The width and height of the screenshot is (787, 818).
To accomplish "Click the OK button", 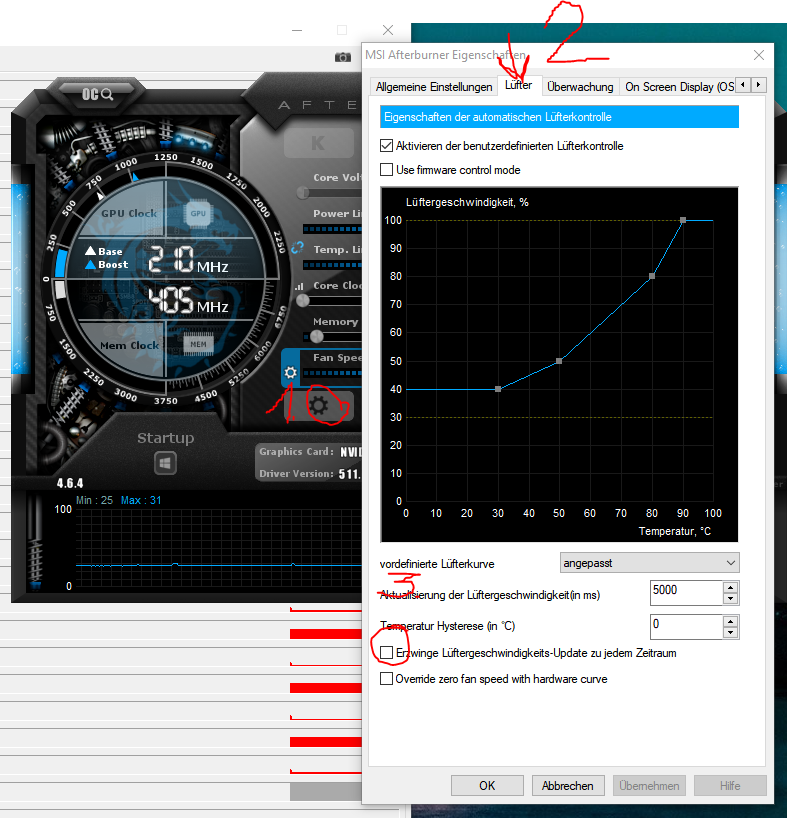I will [x=487, y=786].
